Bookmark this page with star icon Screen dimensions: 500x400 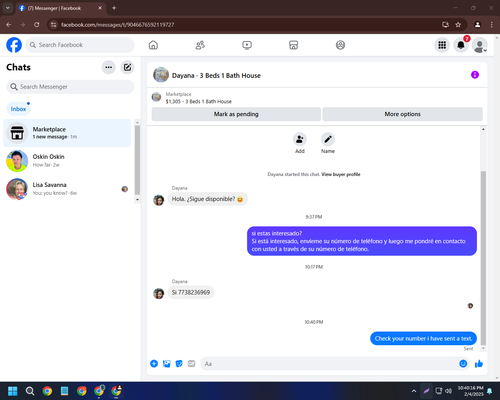(458, 25)
